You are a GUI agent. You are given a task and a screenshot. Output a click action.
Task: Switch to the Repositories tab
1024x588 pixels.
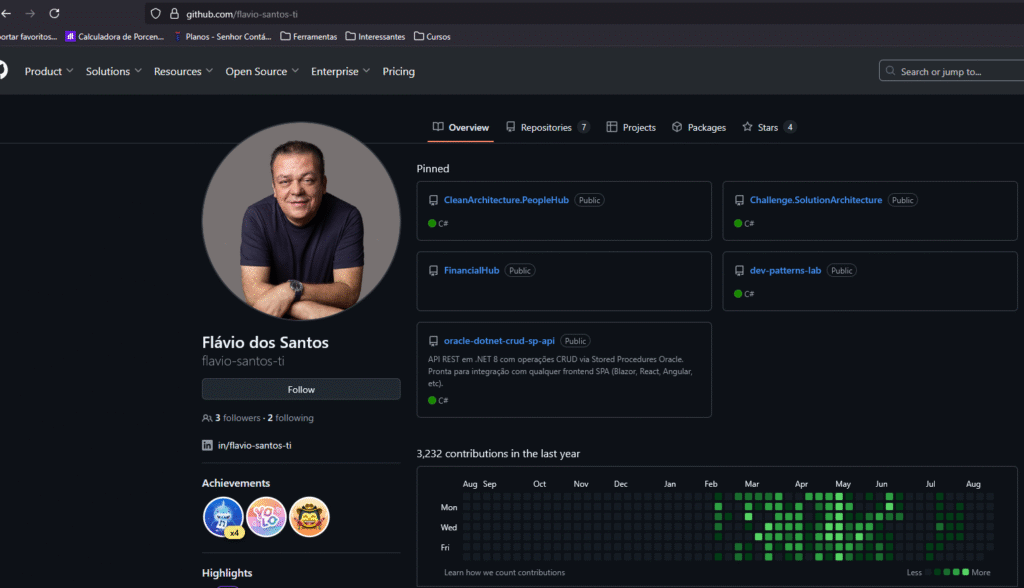pyautogui.click(x=546, y=127)
